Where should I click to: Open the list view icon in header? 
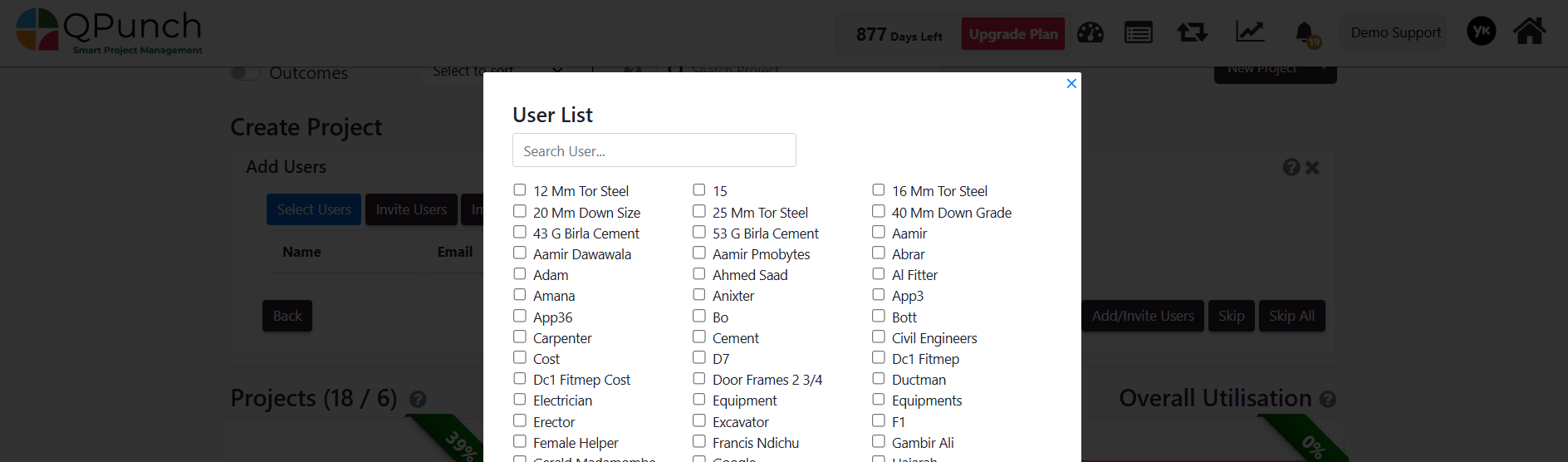(1138, 32)
